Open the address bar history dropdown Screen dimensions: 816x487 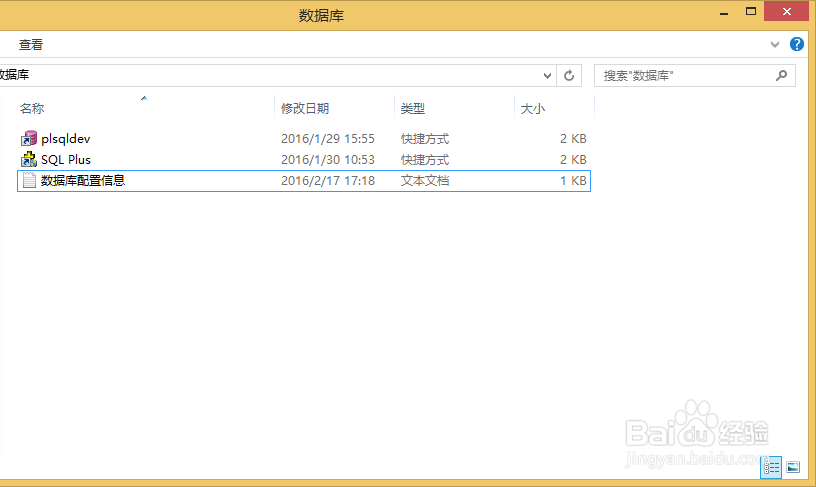point(547,75)
